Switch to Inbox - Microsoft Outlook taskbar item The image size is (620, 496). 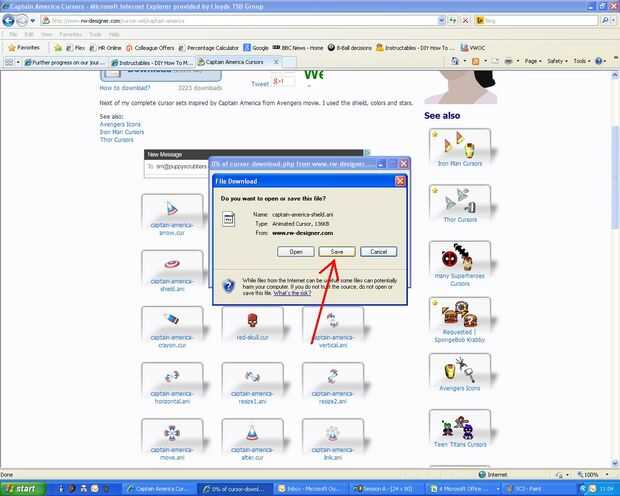[311, 489]
